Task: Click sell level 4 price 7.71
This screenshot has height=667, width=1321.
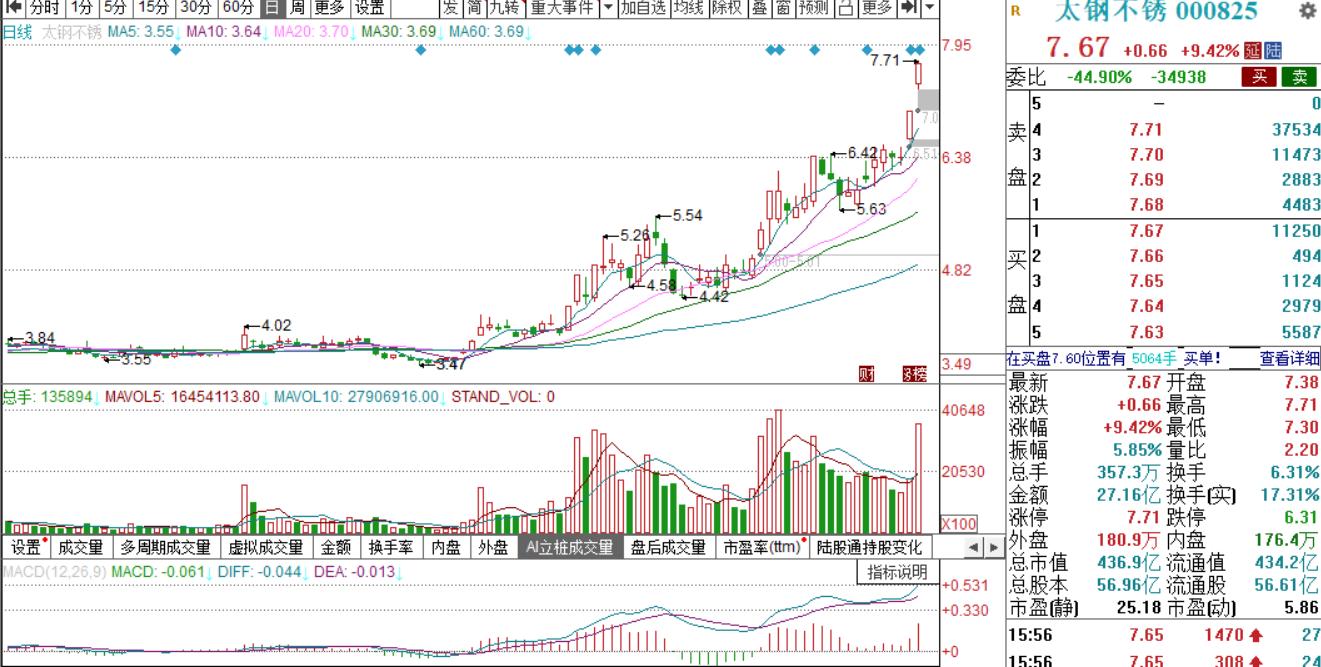Action: [1146, 130]
